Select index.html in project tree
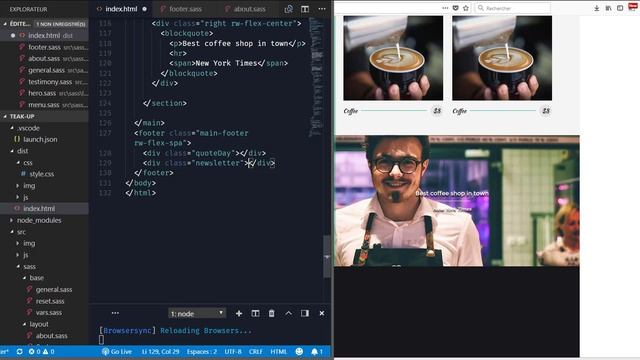The image size is (640, 360). (x=44, y=209)
